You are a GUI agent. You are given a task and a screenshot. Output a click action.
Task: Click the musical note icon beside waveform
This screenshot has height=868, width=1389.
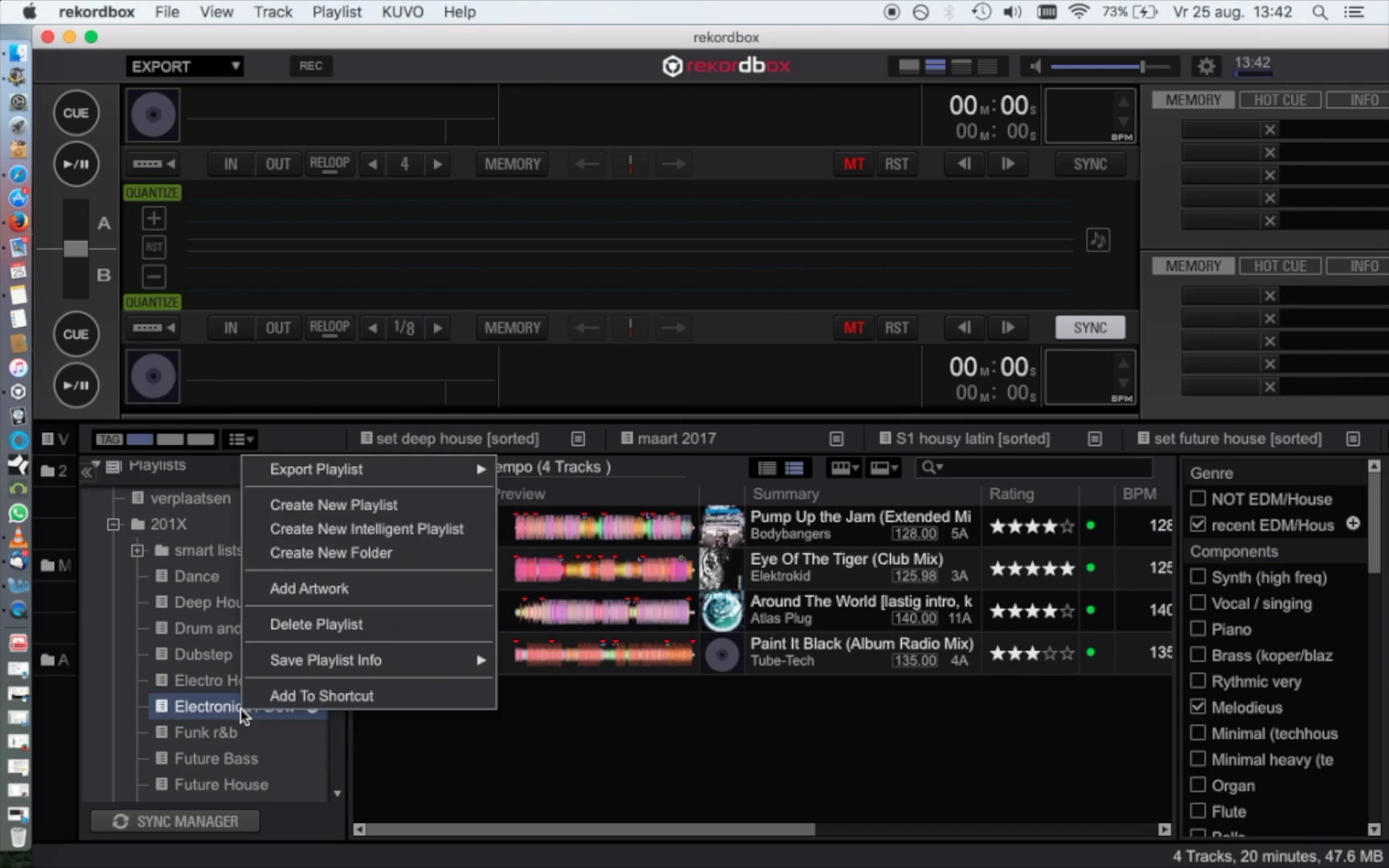tap(1098, 240)
